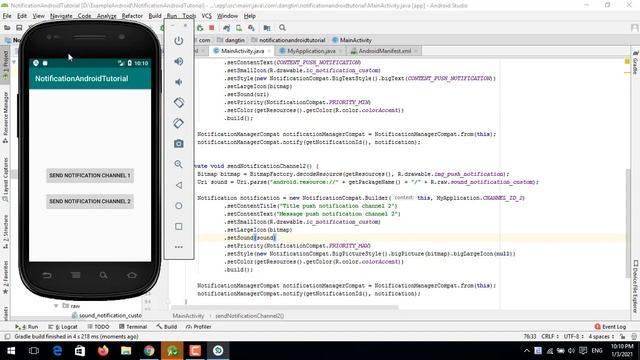Open the SDK Manager toolbar icon

251,28
